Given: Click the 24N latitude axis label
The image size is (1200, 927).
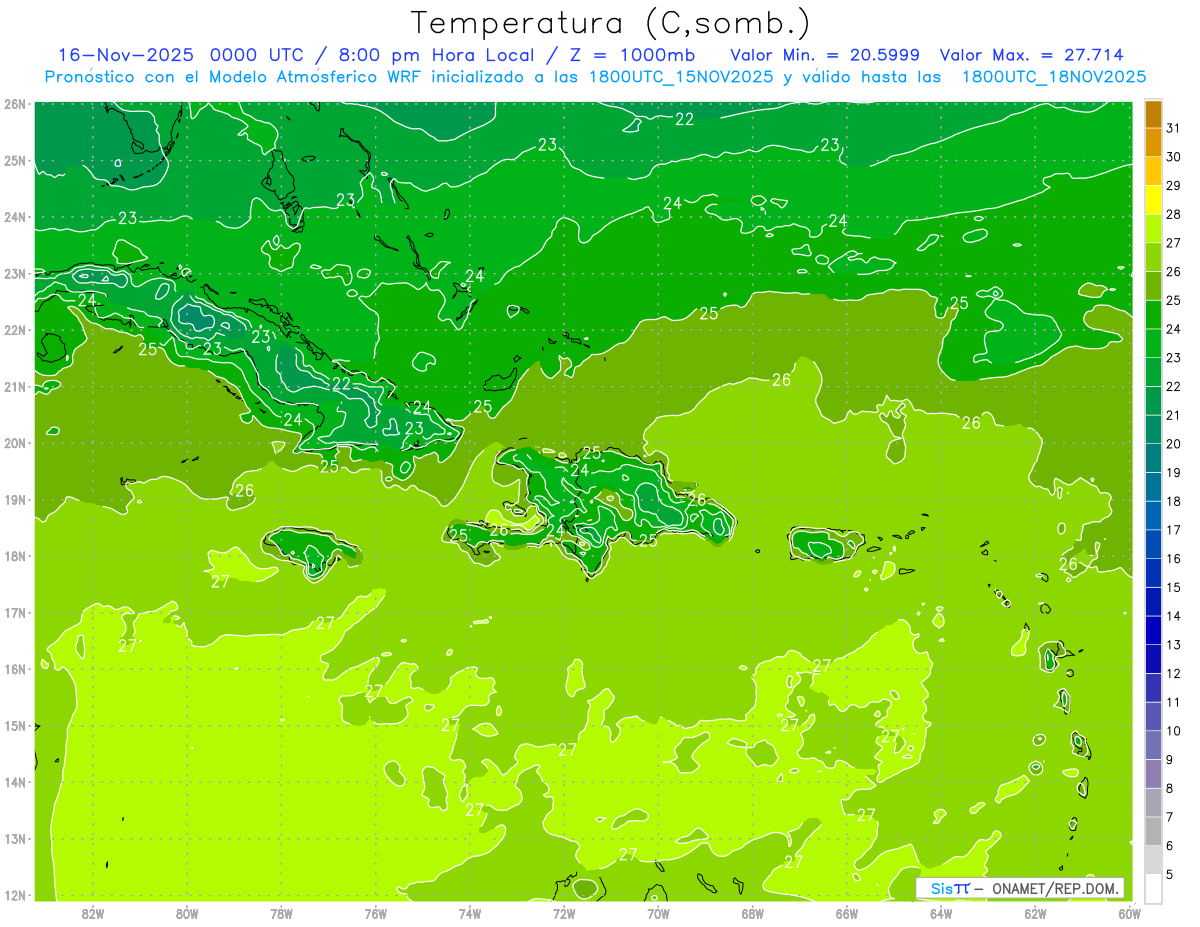Looking at the screenshot, I should (15, 217).
